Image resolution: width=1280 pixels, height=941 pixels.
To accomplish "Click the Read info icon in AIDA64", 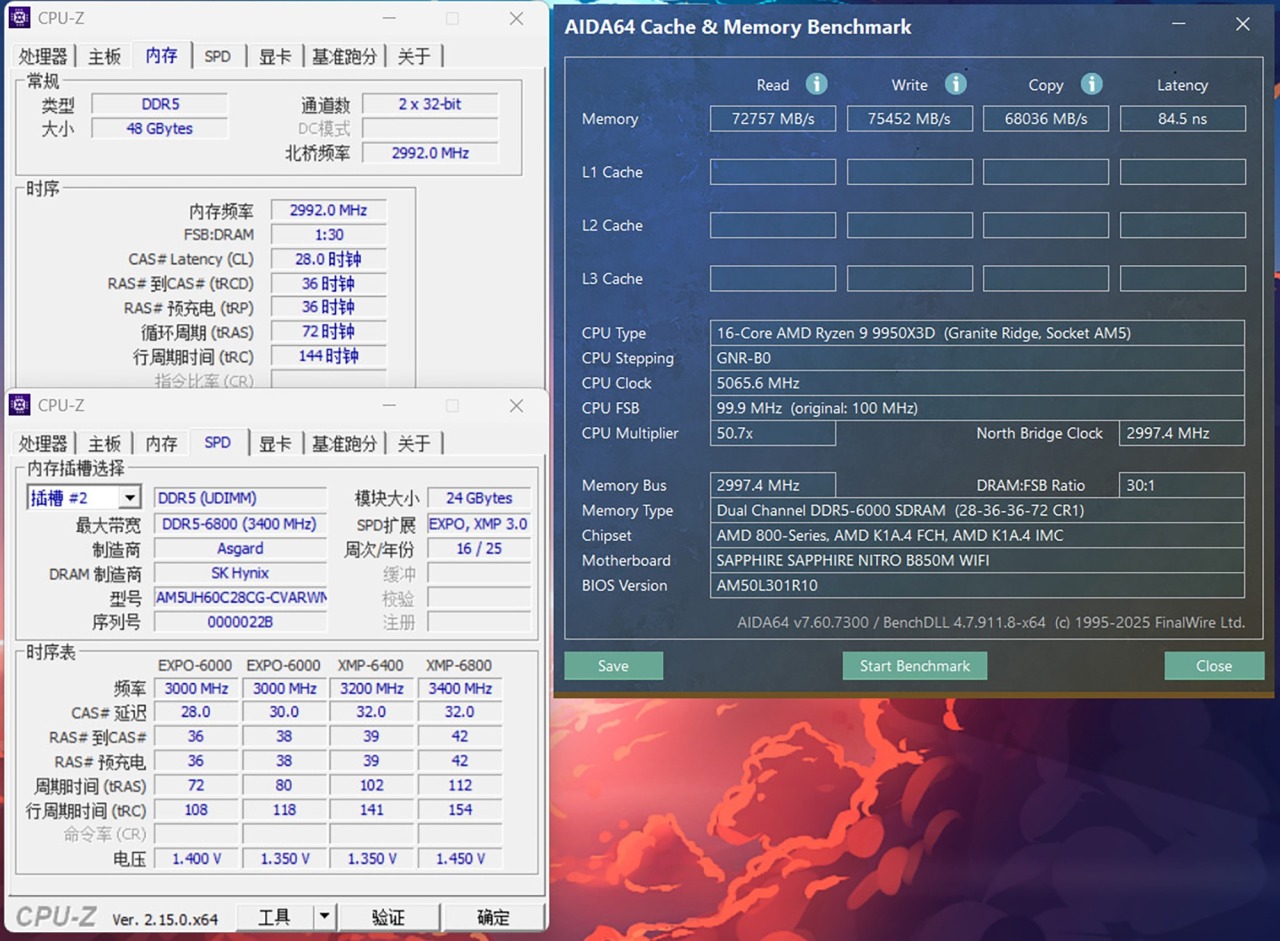I will (817, 84).
